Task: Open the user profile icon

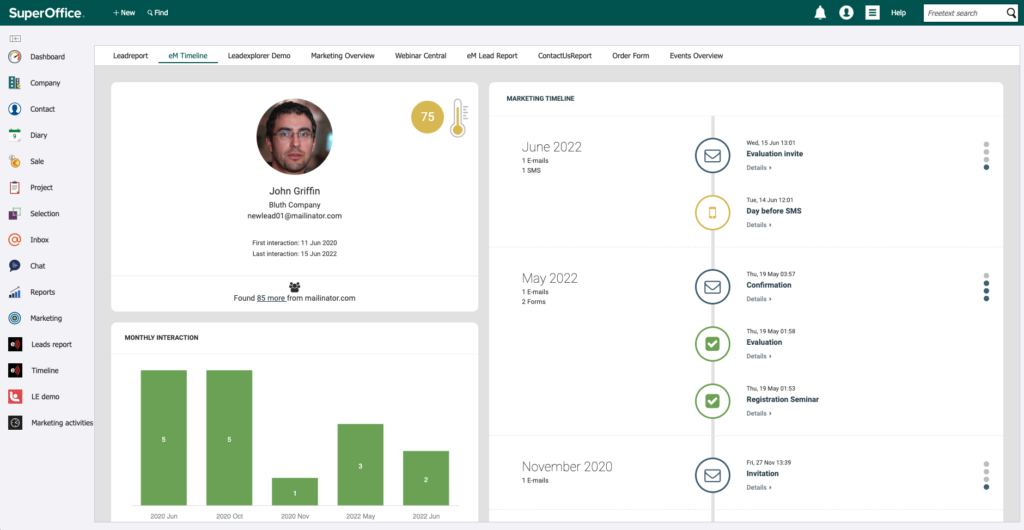Action: [846, 12]
